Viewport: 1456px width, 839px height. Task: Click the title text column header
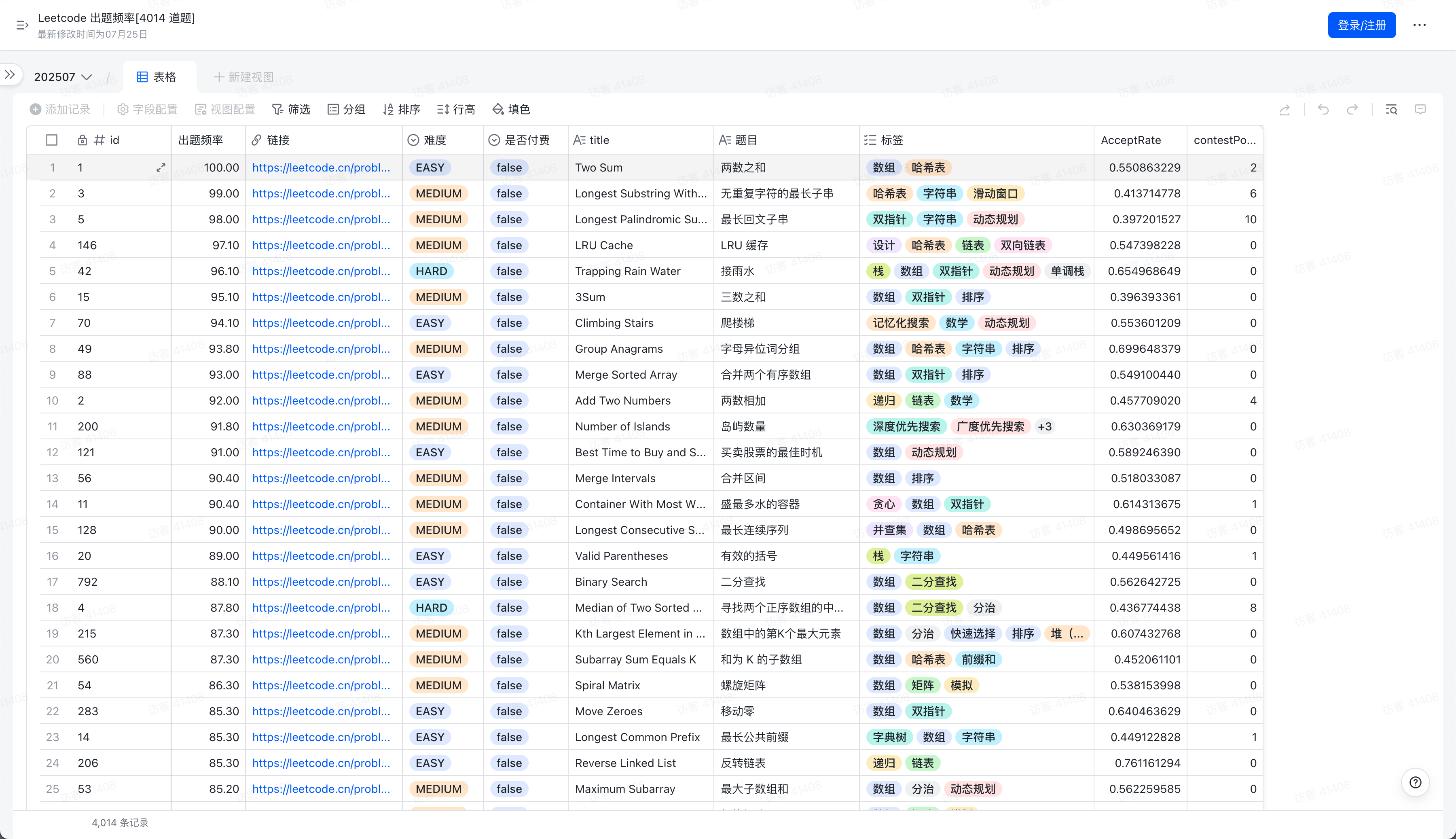pos(641,140)
